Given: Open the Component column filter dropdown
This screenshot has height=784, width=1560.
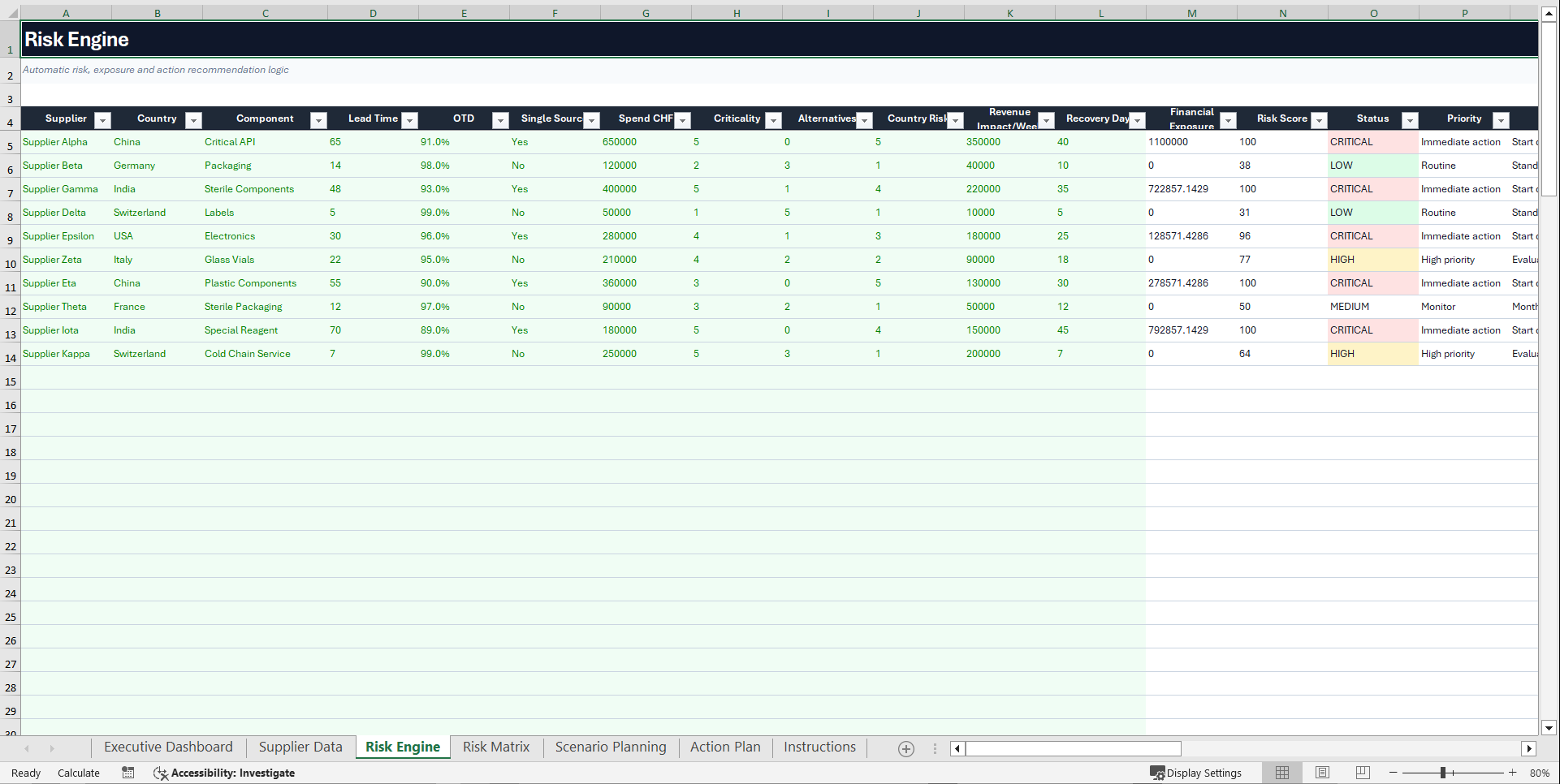Looking at the screenshot, I should (319, 120).
